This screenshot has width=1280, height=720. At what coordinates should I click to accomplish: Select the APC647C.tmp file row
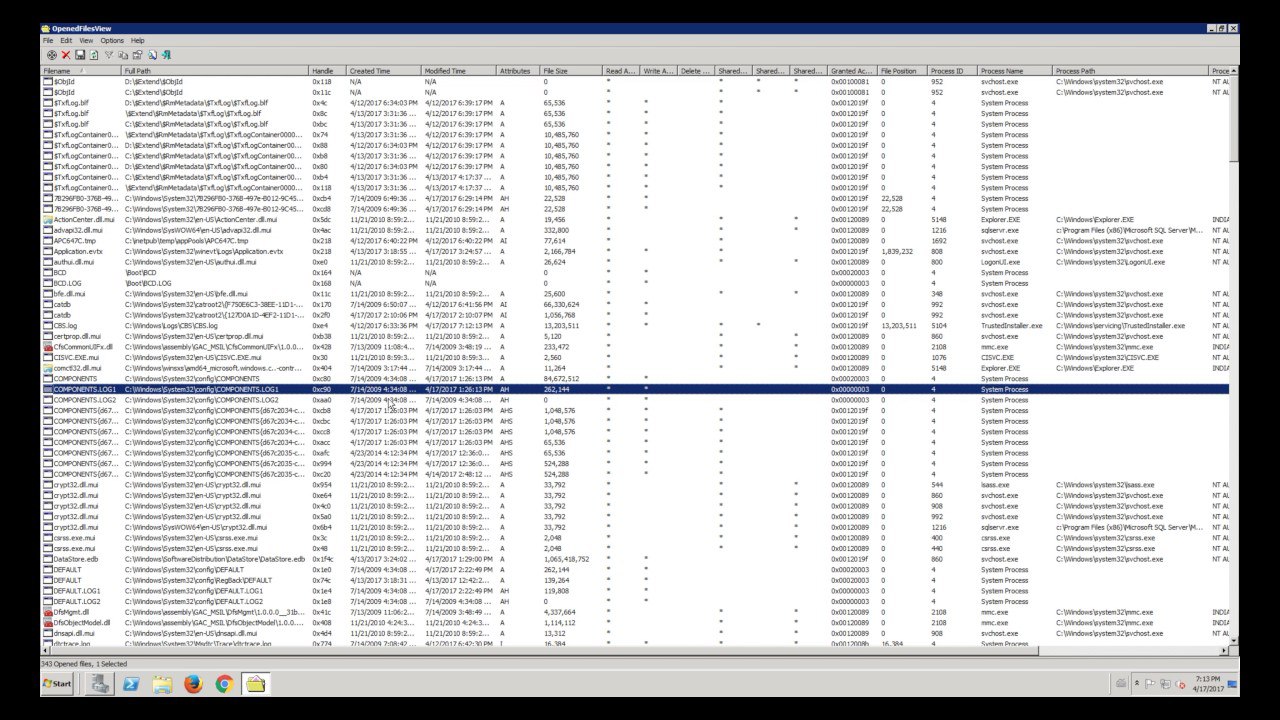pyautogui.click(x=635, y=240)
